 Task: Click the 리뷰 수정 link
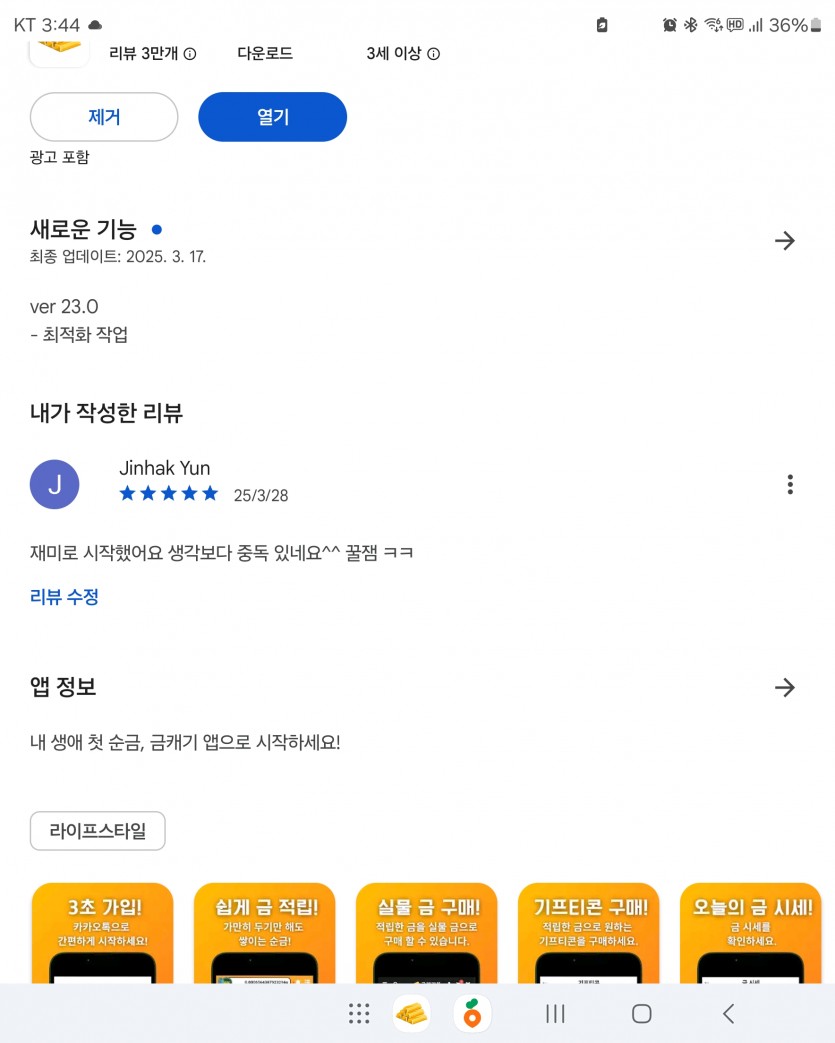pyautogui.click(x=64, y=597)
